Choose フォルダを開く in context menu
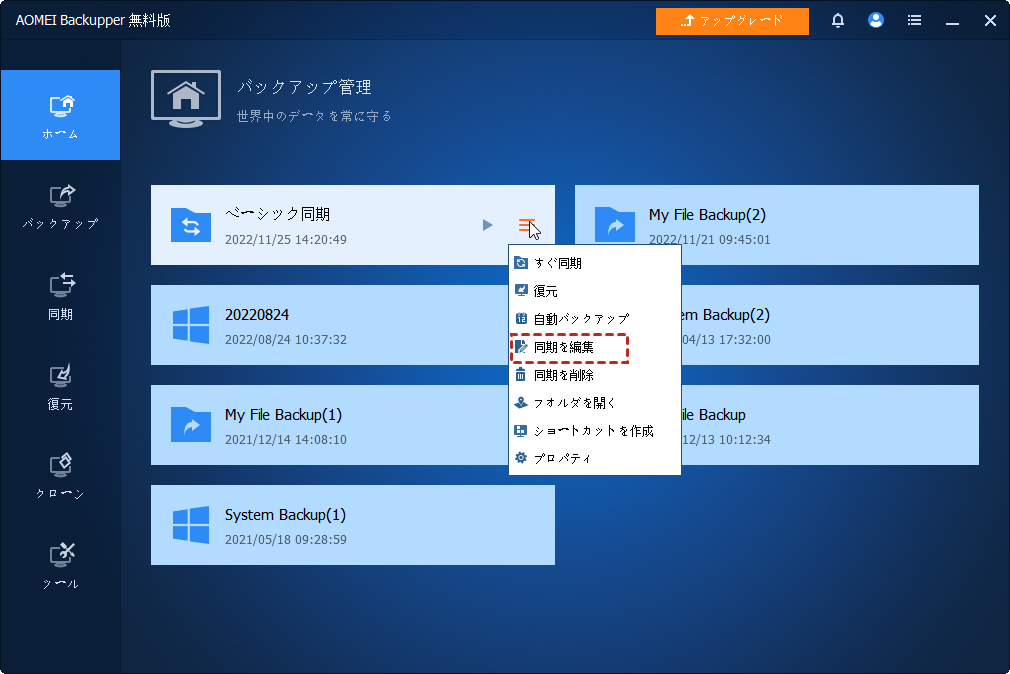This screenshot has width=1010, height=674. tap(595, 403)
